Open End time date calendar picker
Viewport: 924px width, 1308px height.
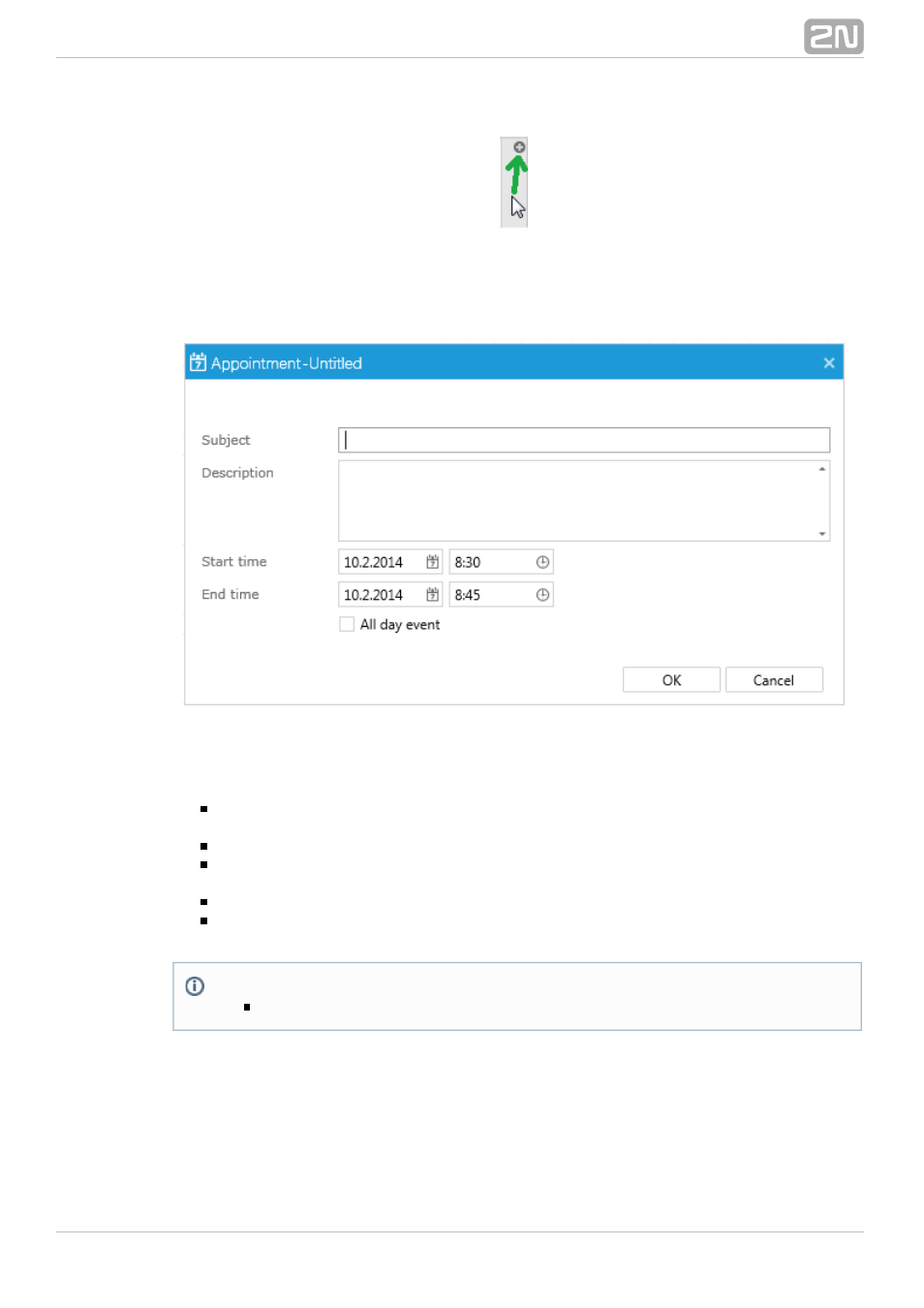433,595
